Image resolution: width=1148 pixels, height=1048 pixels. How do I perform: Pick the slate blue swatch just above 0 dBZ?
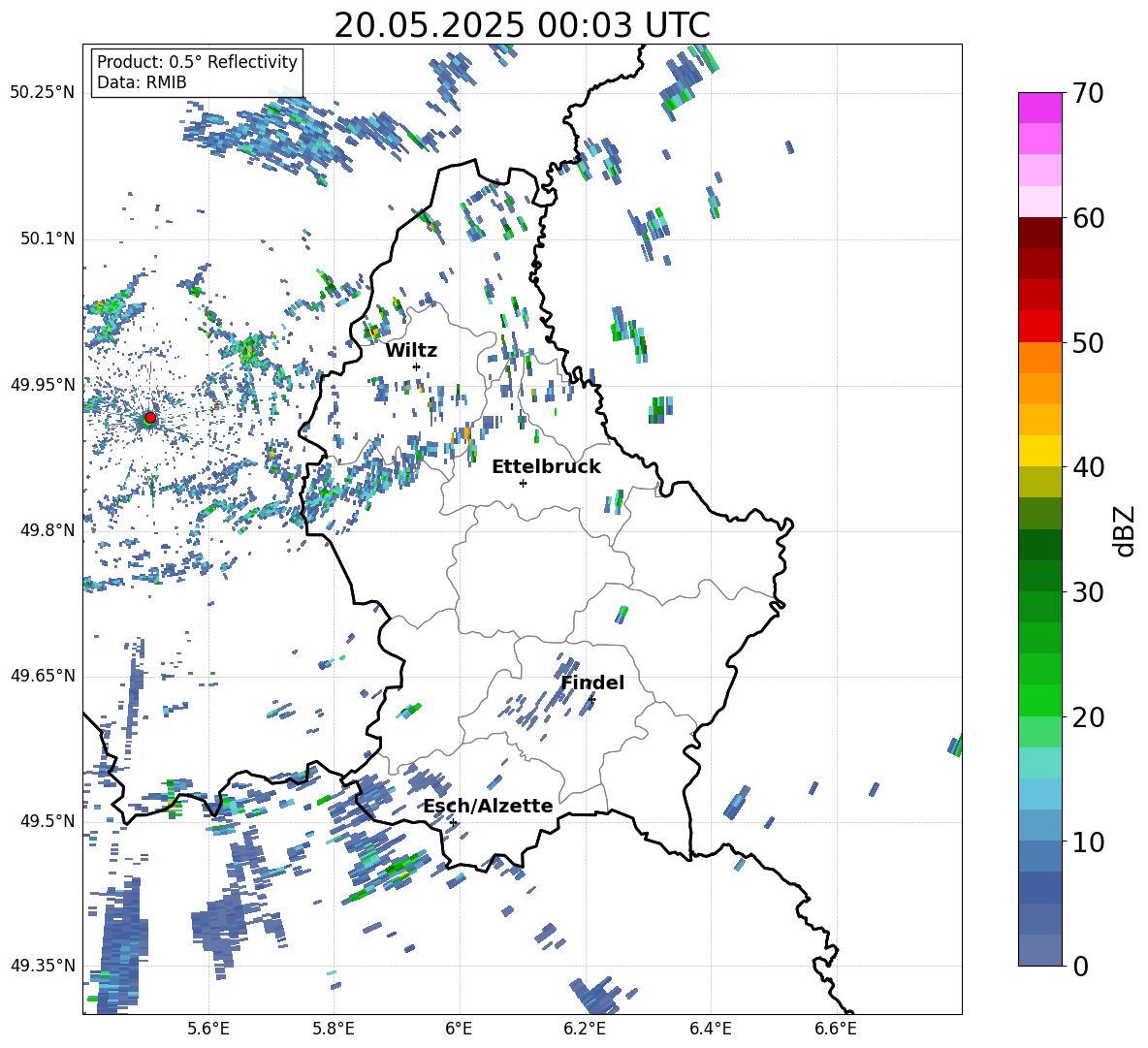point(1039,950)
